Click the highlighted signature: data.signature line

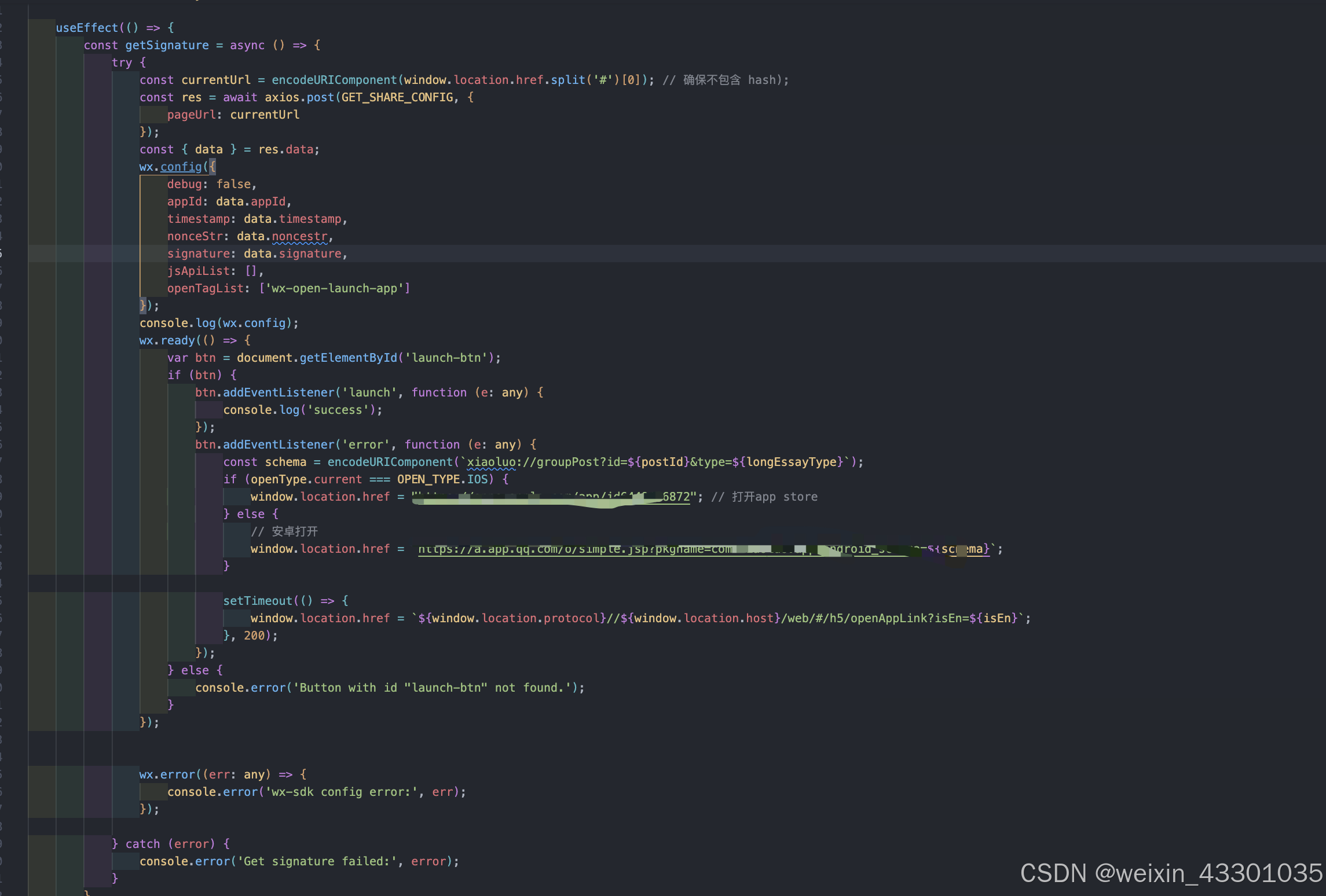257,254
